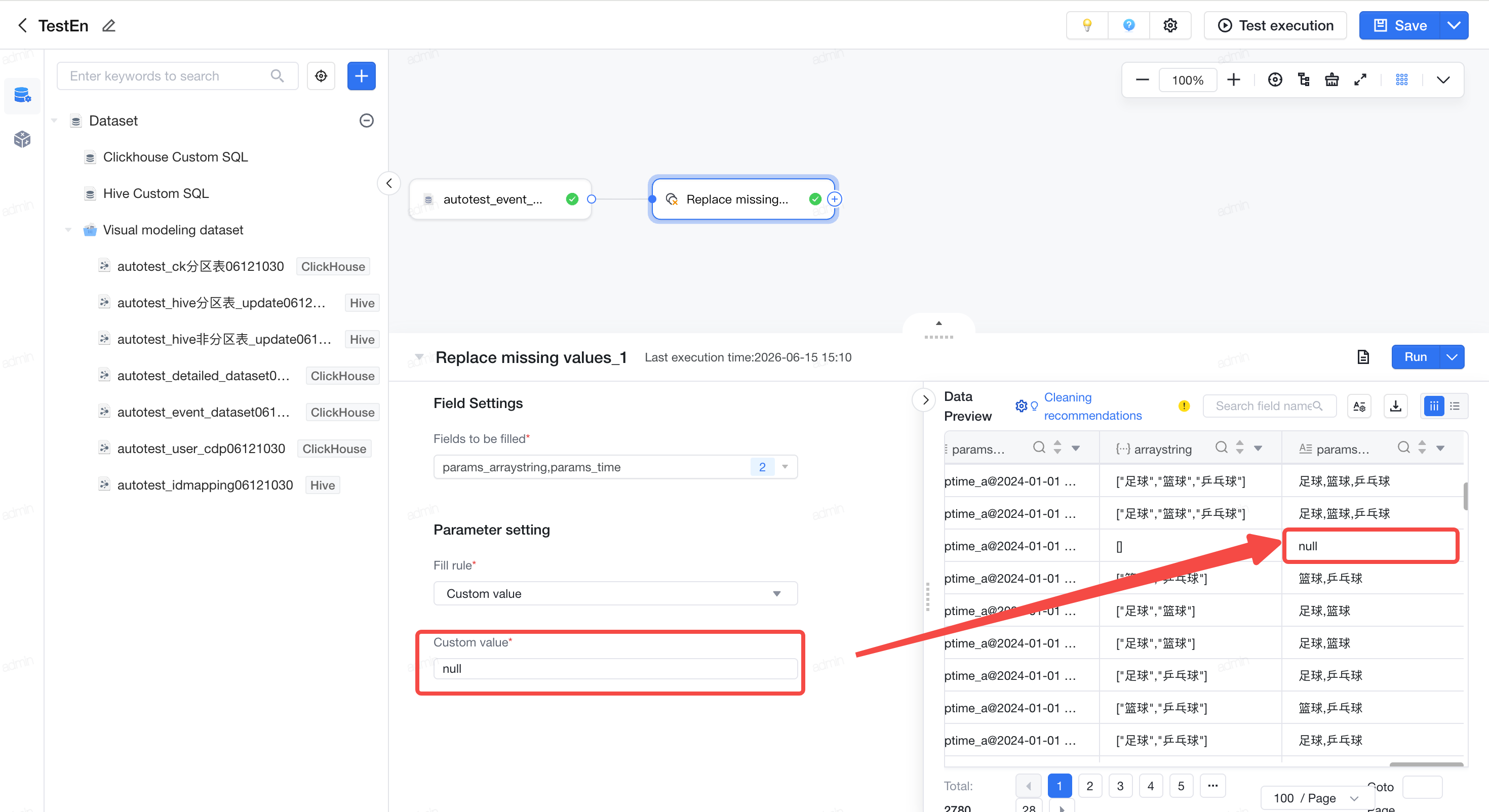Open Cleaning recommendations link

coord(1092,407)
